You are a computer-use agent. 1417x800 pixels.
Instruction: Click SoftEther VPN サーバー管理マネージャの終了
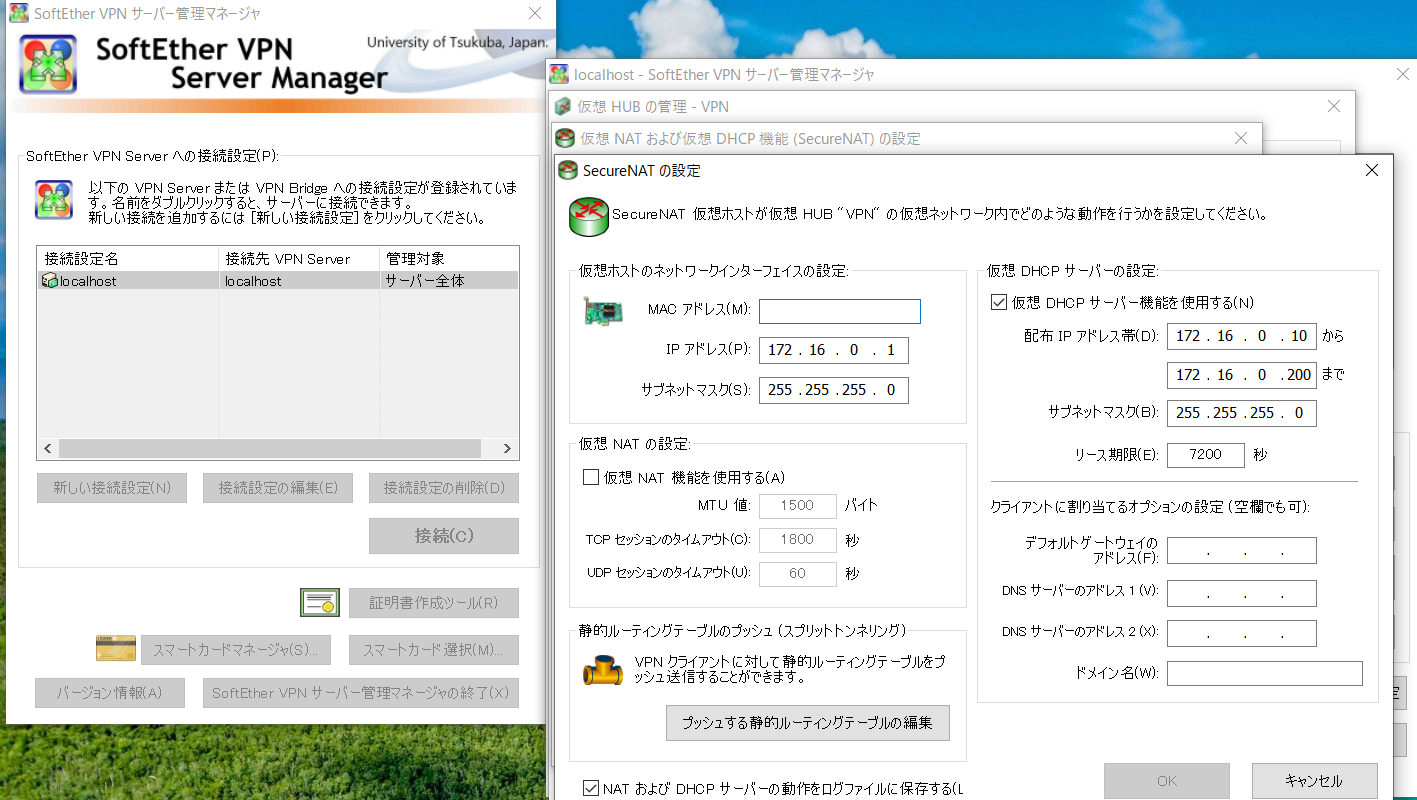coord(360,693)
